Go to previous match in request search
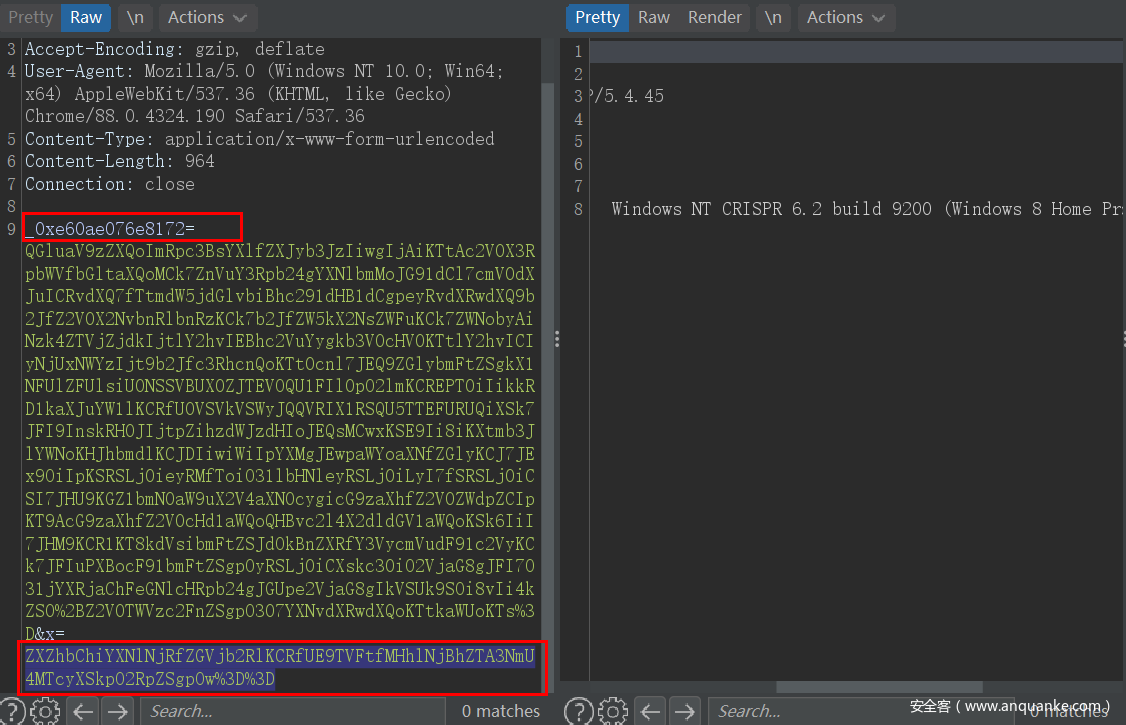Viewport: 1126px width, 725px height. [84, 711]
